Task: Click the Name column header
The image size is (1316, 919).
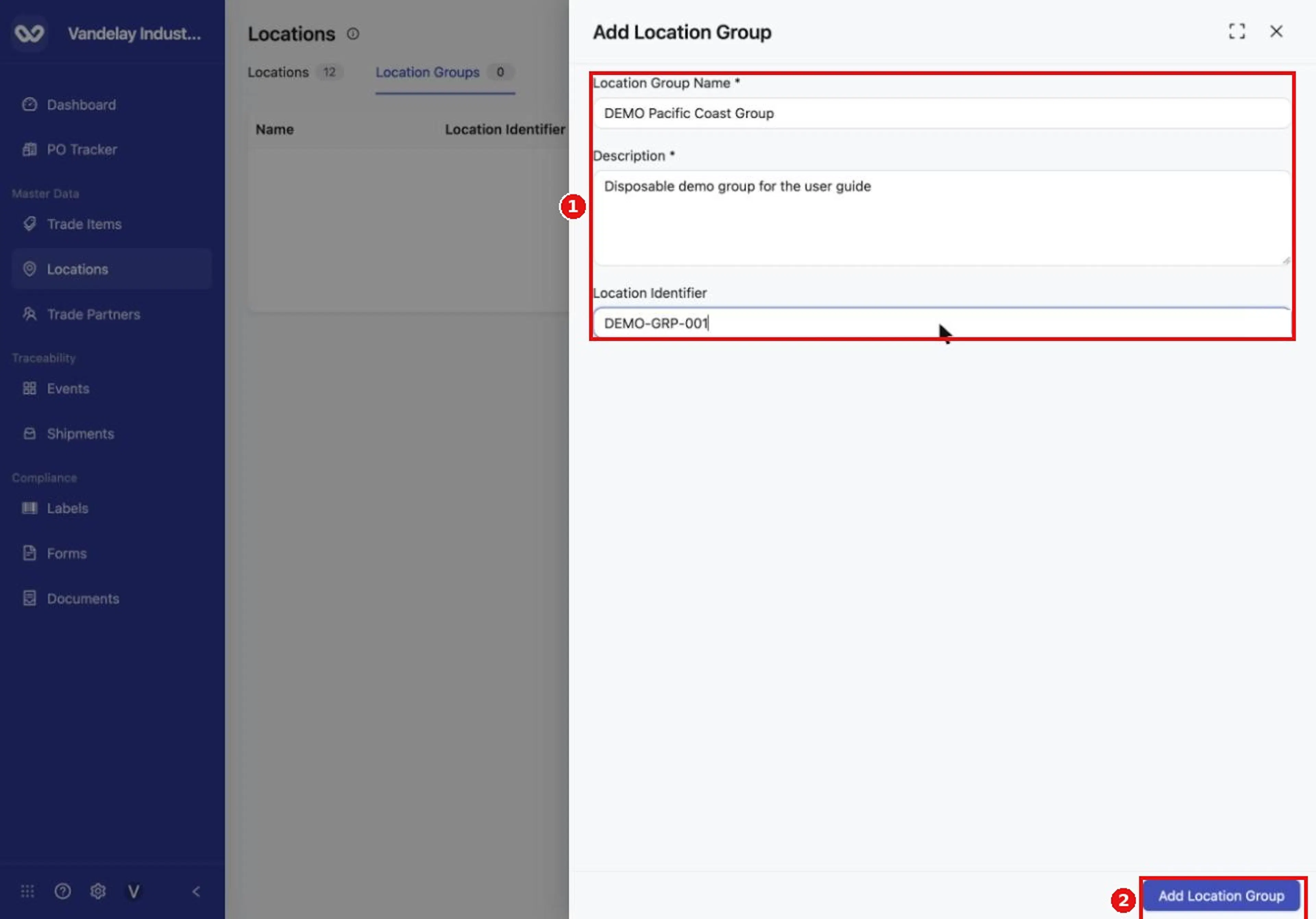Action: coord(275,130)
